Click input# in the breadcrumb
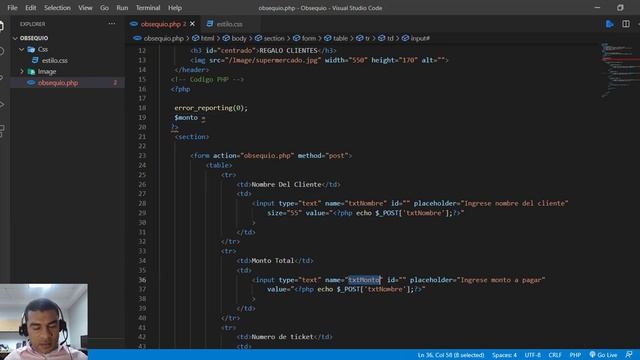This screenshot has height=360, width=640. tap(420, 38)
